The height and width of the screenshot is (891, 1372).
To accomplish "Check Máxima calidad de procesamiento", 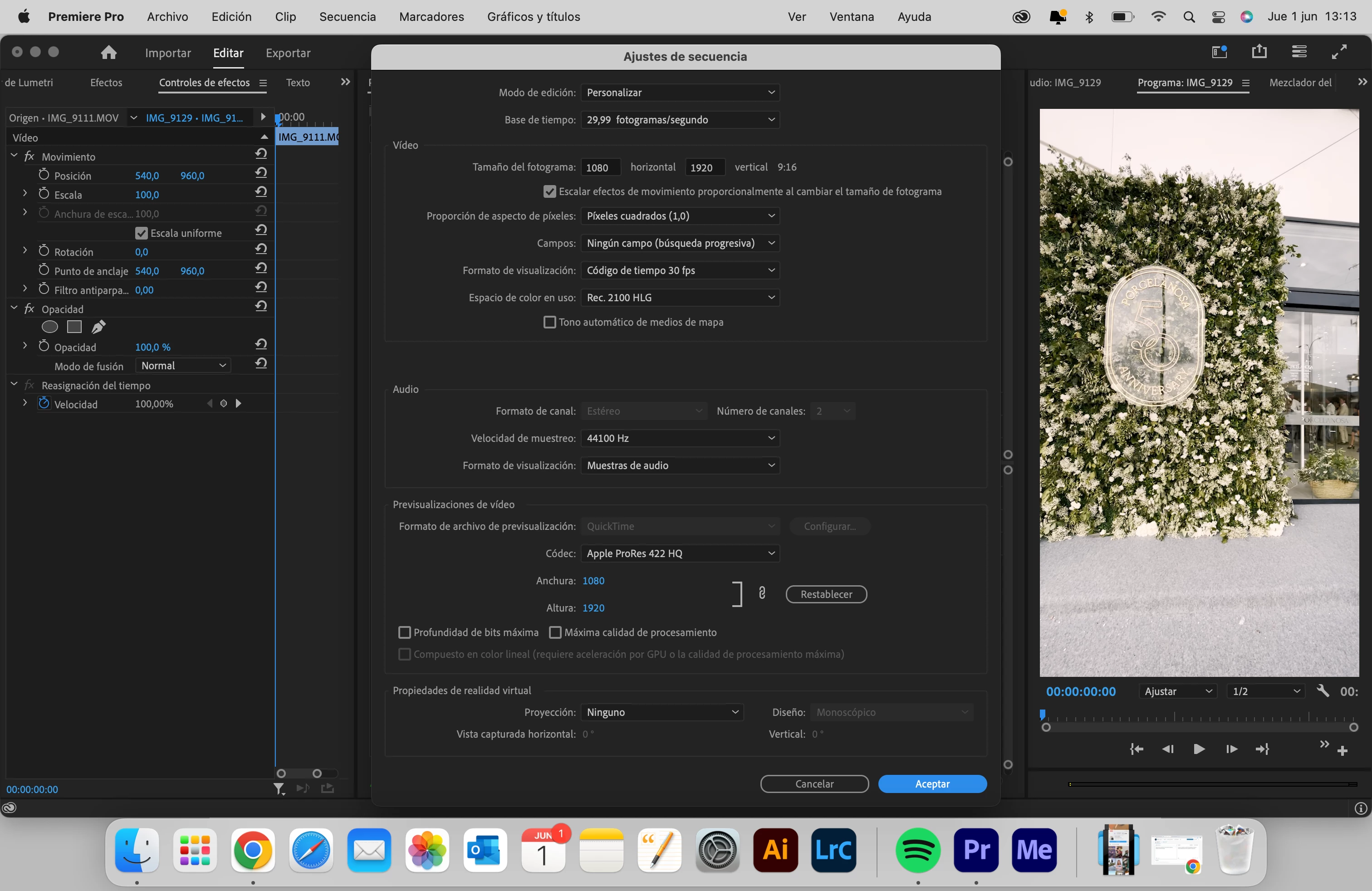I will [555, 632].
